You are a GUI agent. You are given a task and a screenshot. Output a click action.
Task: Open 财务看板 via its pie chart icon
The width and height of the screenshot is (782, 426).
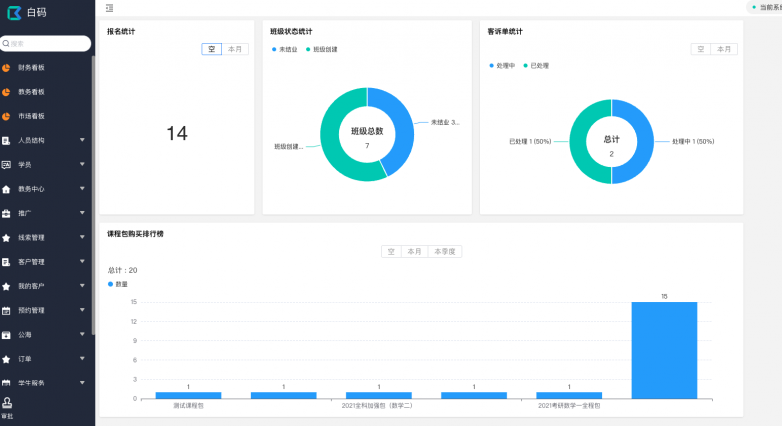[6, 68]
